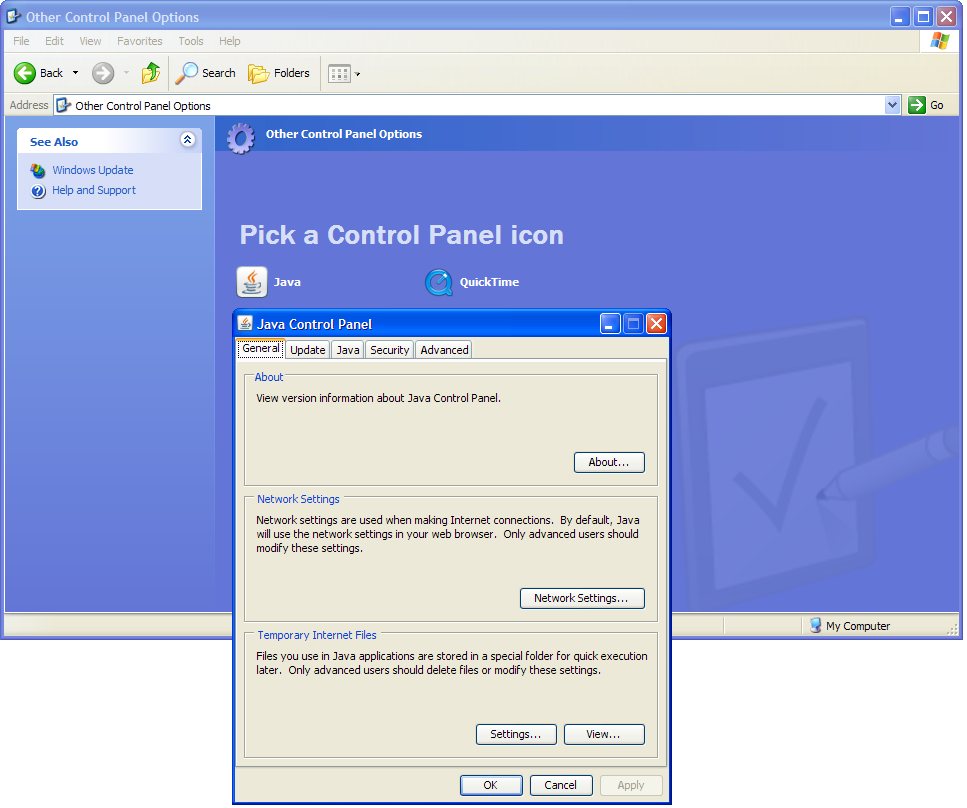Image resolution: width=967 pixels, height=808 pixels.
Task: Click the 'Pick a Control Panel icon' heading
Action: [401, 235]
